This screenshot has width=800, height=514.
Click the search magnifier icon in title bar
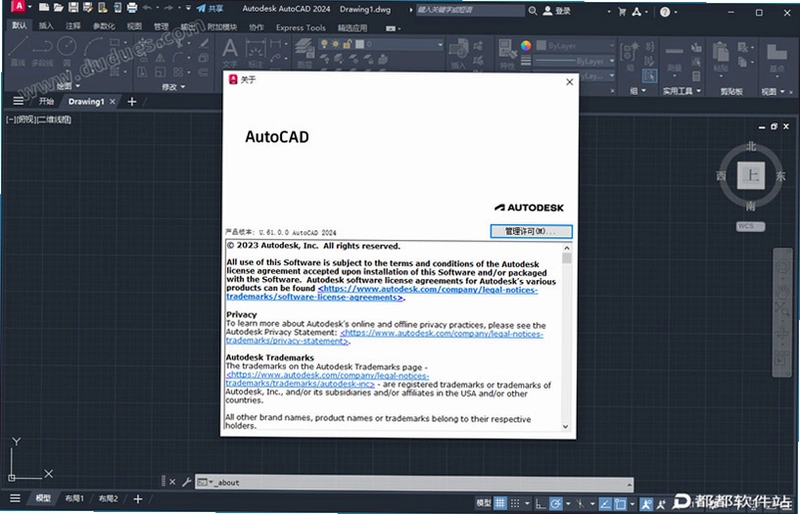[533, 10]
